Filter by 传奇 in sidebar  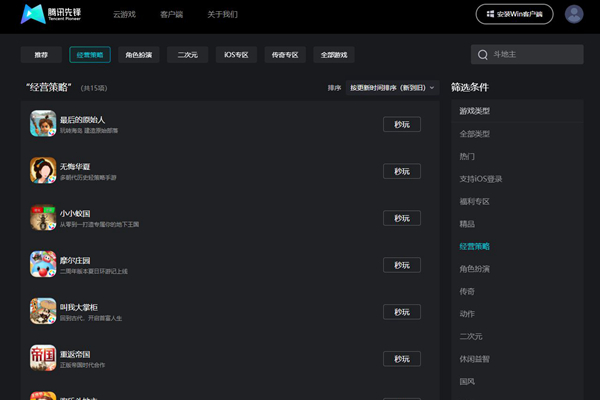[467, 292]
